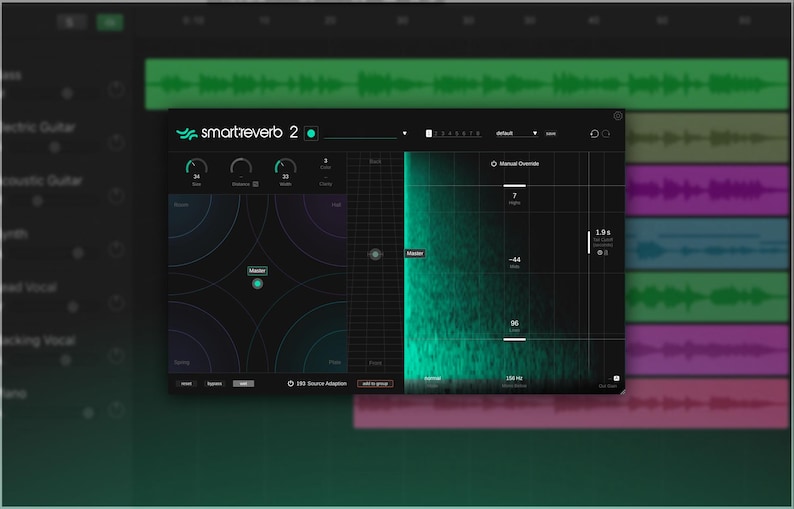
Task: Click the Tail Cutoff vertical handle
Action: click(589, 242)
